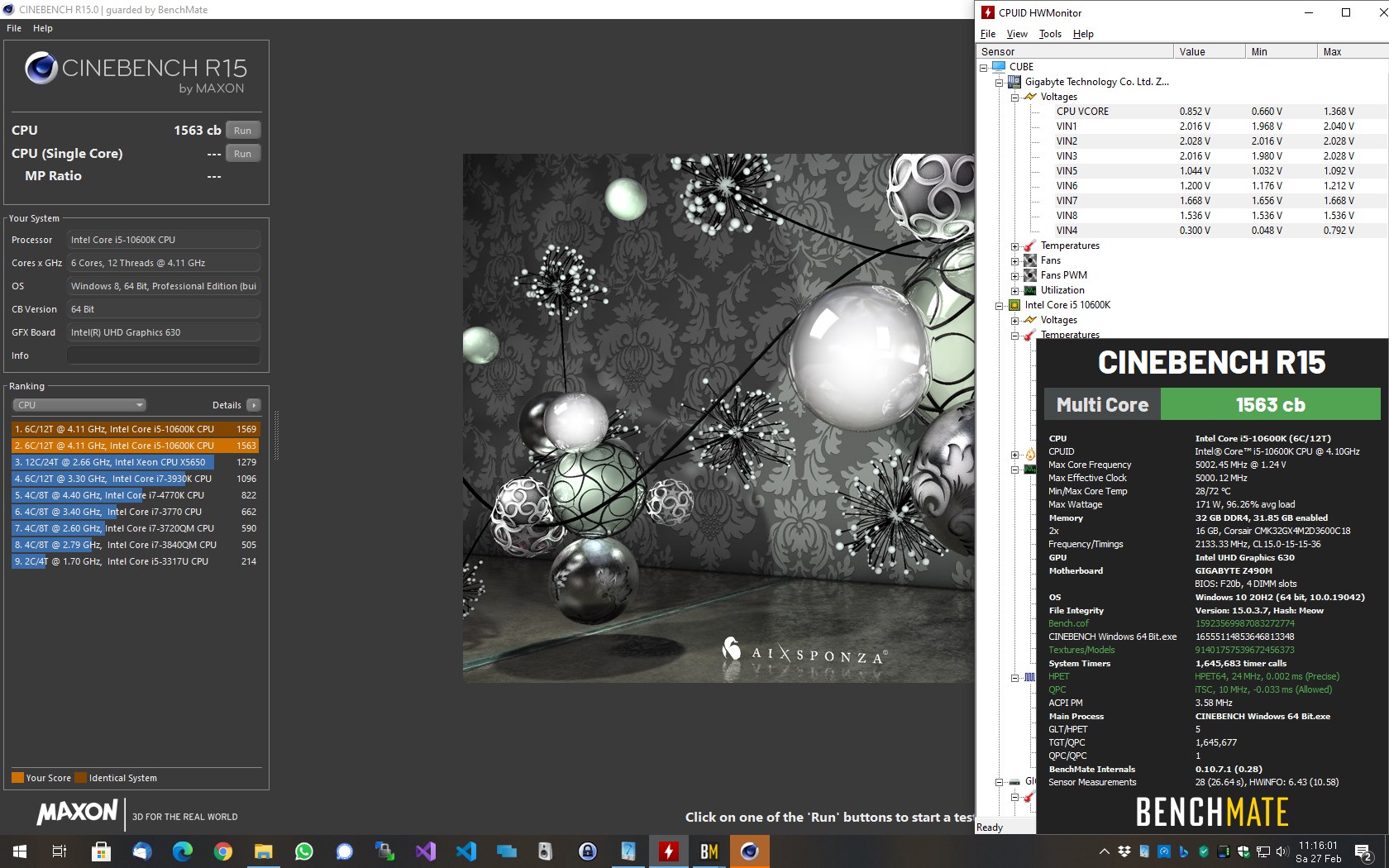Expand the Fans node

click(x=1014, y=261)
